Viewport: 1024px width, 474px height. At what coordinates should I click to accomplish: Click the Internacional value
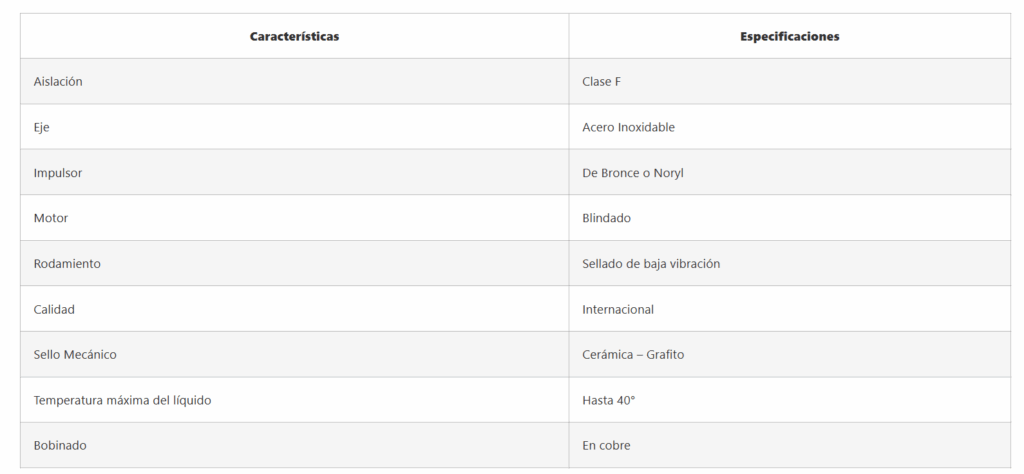[618, 309]
